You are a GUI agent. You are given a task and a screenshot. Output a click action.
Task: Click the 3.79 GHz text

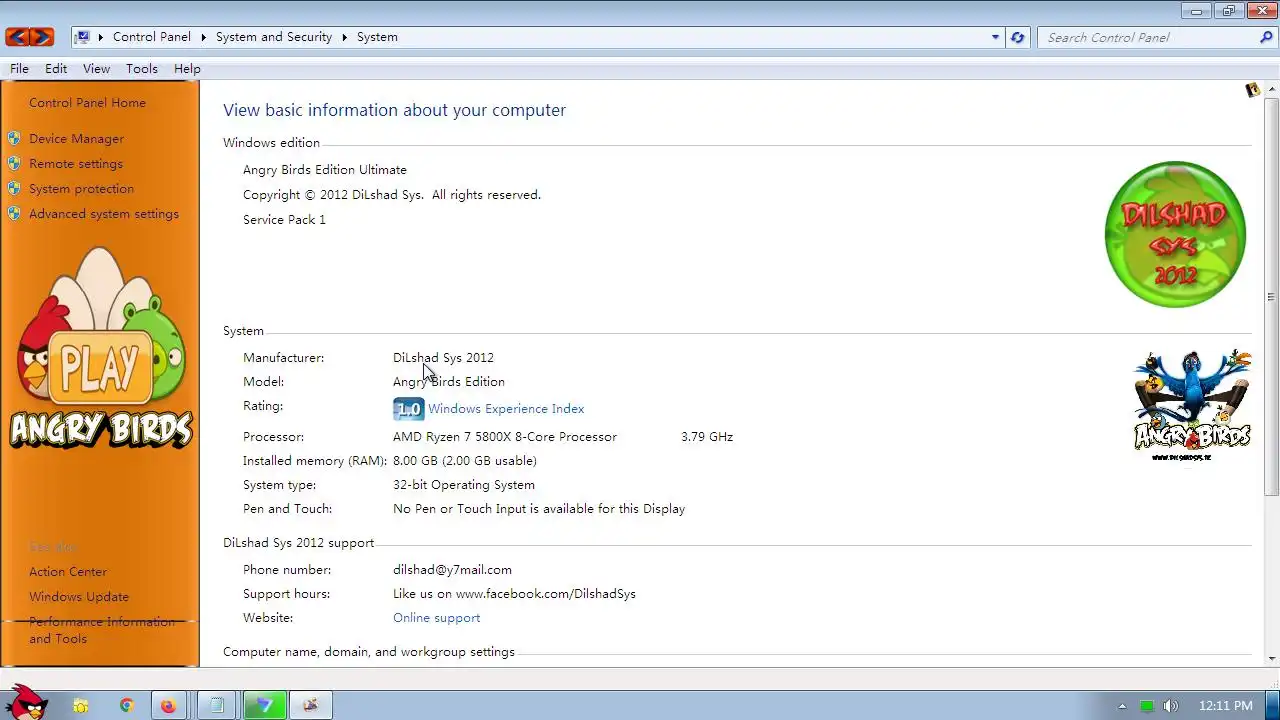(707, 437)
